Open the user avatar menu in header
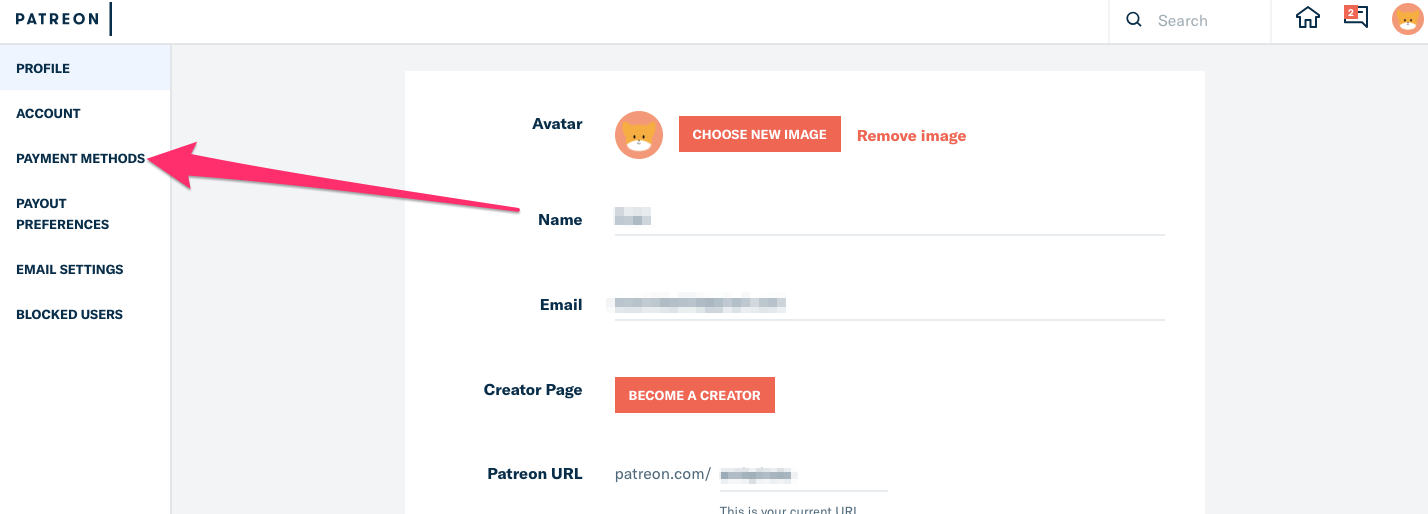This screenshot has width=1428, height=514. tap(1407, 19)
